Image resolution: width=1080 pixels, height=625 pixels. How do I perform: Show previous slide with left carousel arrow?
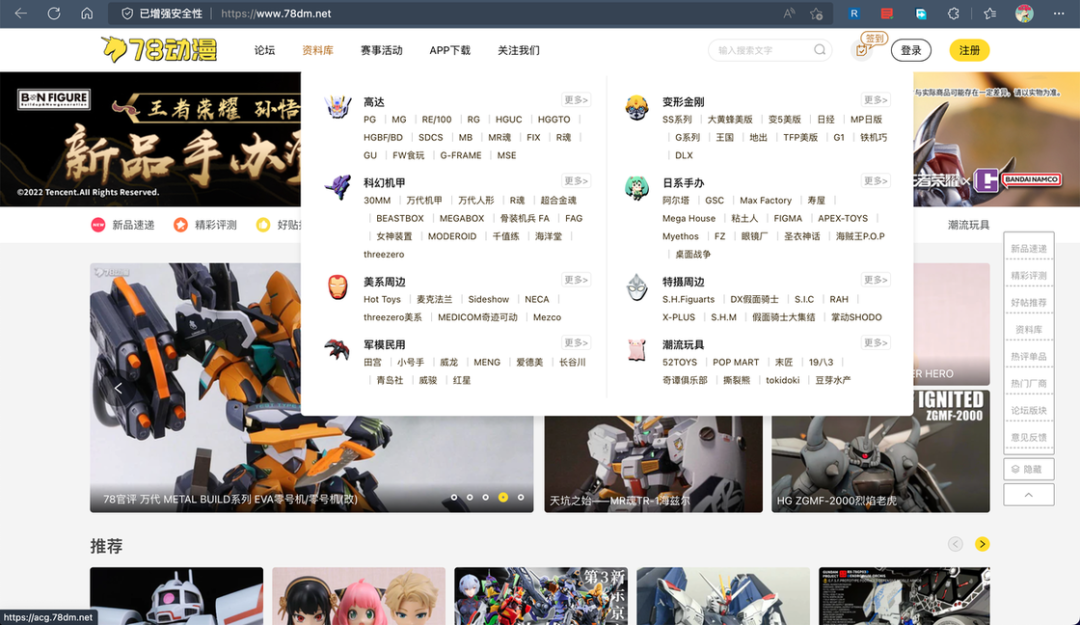118,388
